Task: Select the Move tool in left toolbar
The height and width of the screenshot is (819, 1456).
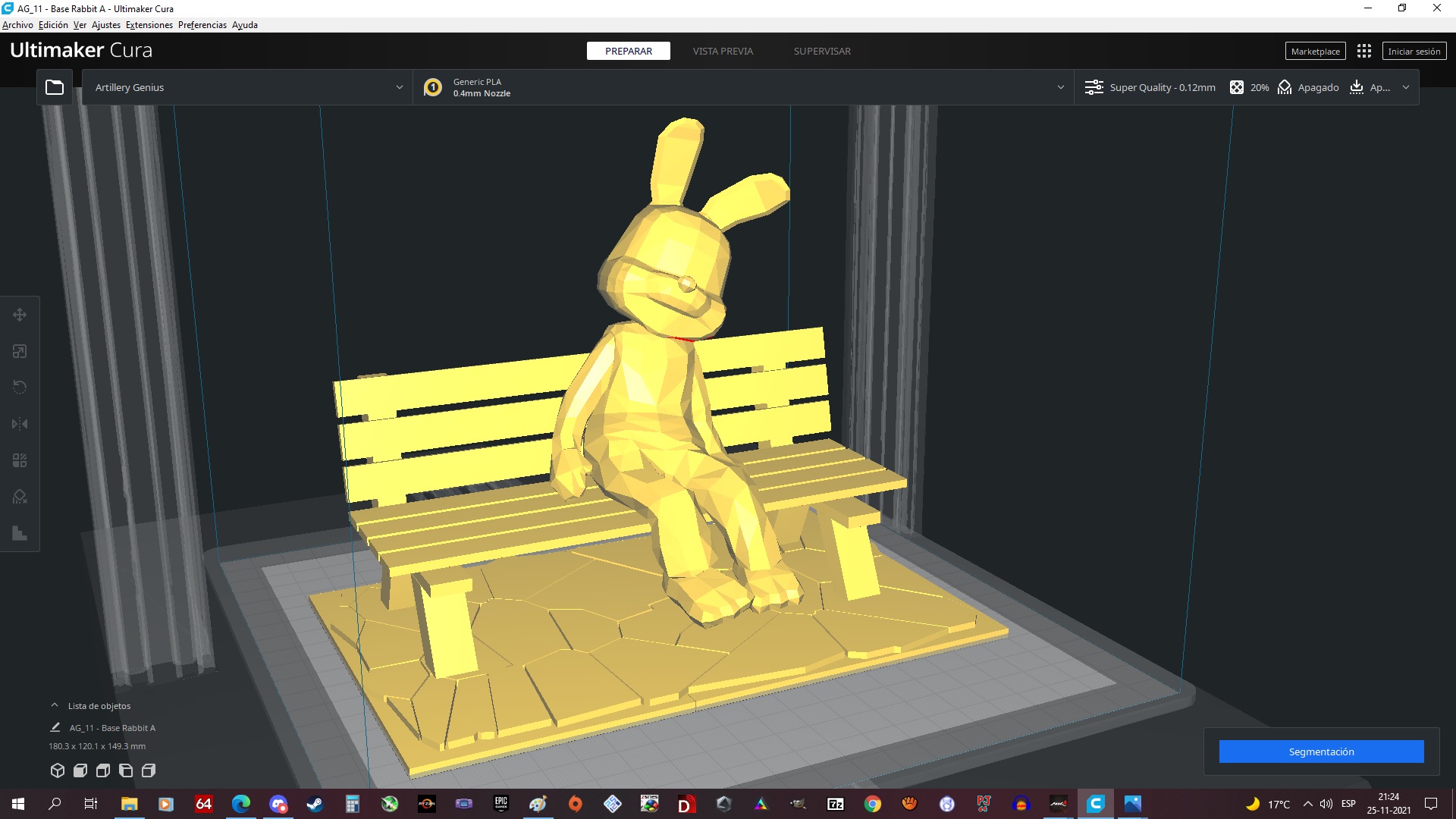Action: click(x=20, y=315)
